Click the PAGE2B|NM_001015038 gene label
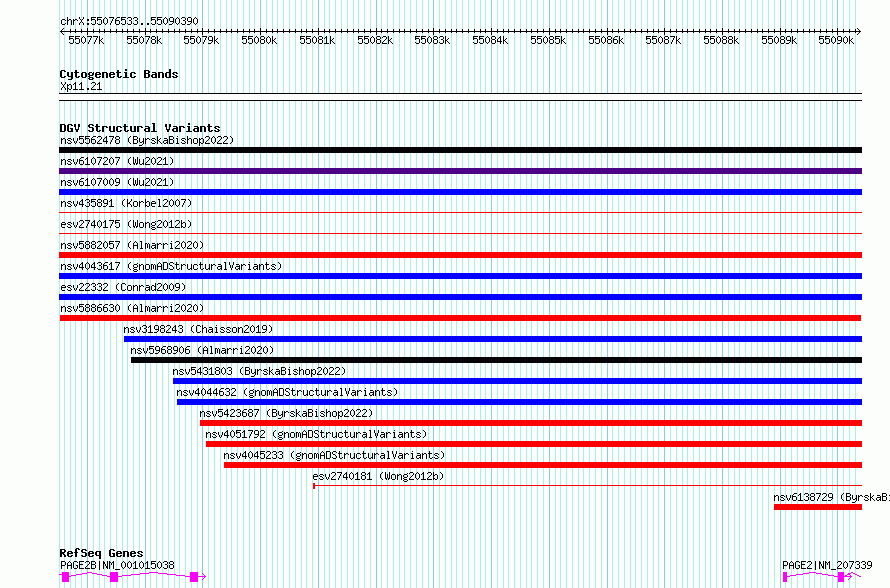Viewport: 890px width, 588px height. (117, 565)
